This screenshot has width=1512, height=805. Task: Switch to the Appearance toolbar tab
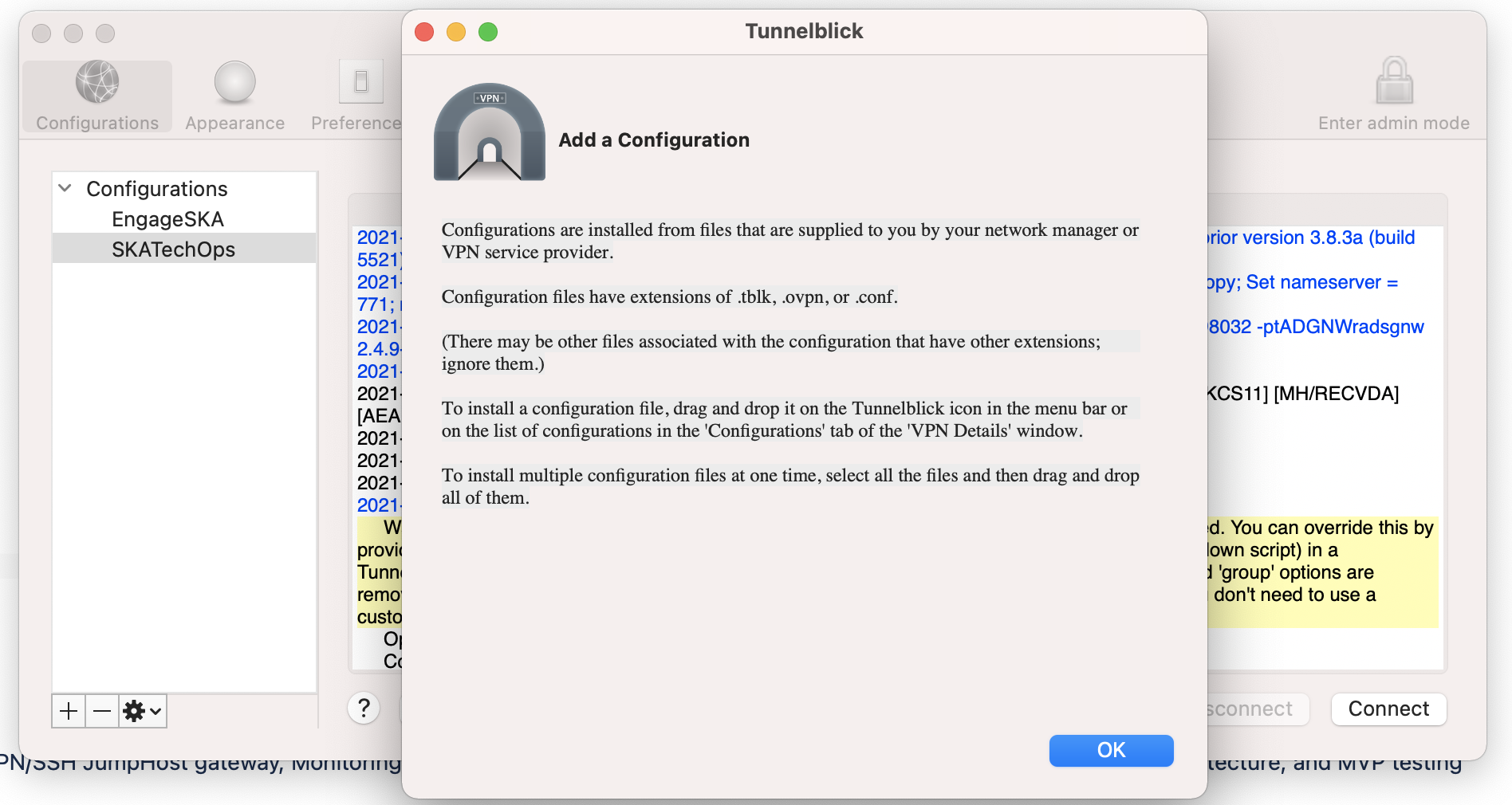(234, 96)
